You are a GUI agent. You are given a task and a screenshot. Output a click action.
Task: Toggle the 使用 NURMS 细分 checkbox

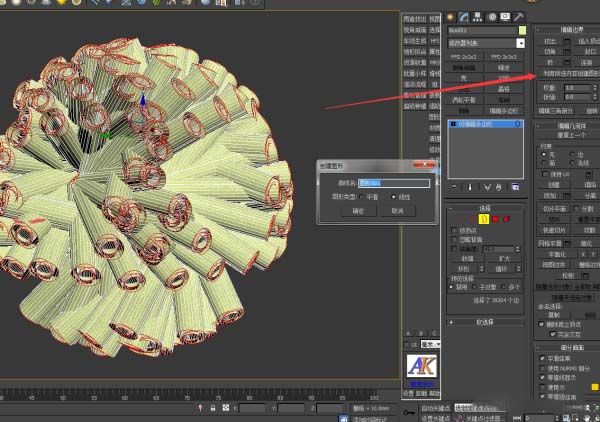point(542,368)
